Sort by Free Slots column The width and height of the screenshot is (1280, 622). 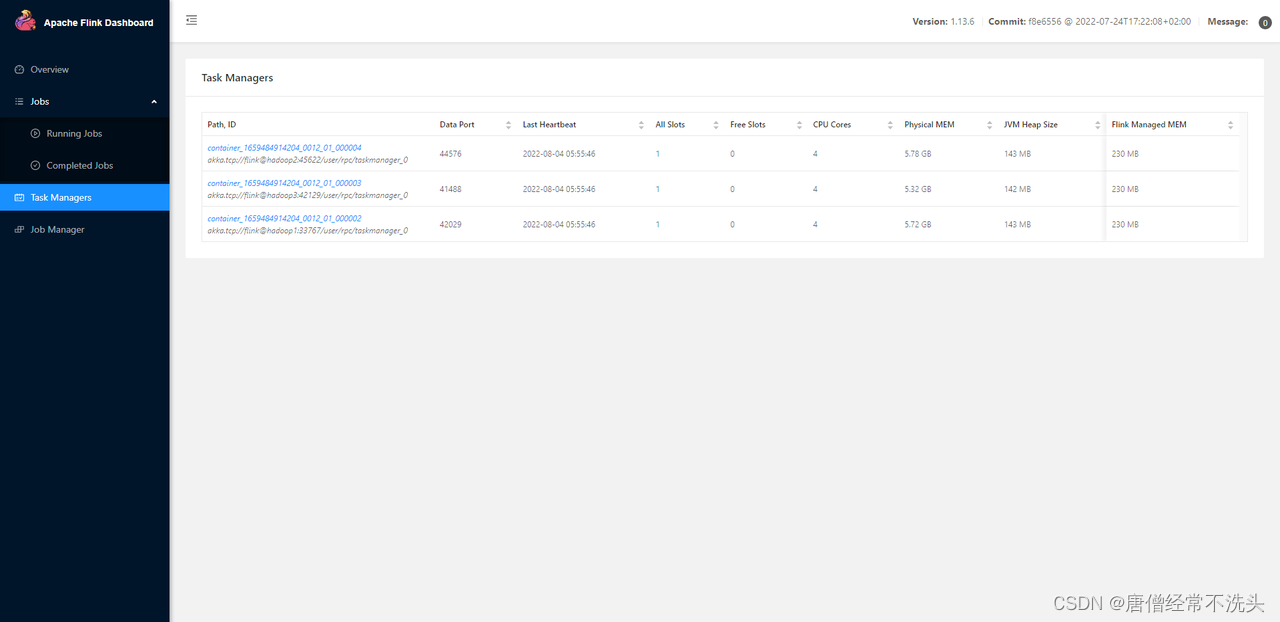point(799,125)
